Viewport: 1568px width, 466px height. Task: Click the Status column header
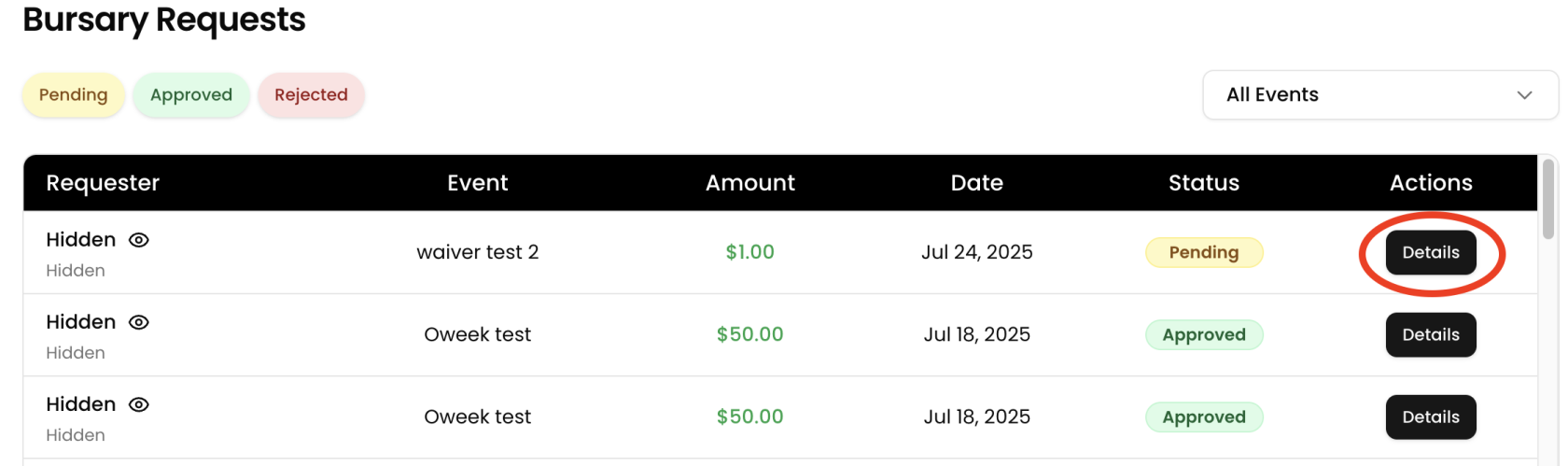(x=1203, y=183)
